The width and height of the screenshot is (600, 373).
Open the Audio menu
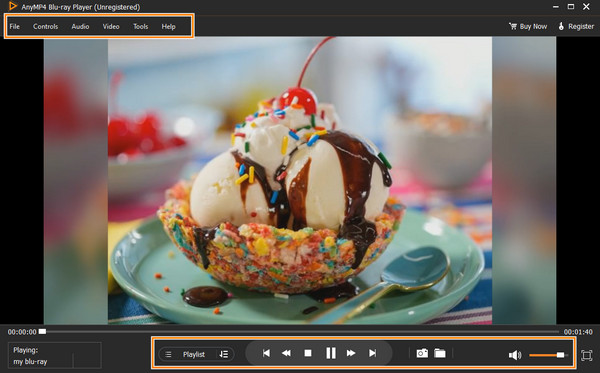coord(80,26)
